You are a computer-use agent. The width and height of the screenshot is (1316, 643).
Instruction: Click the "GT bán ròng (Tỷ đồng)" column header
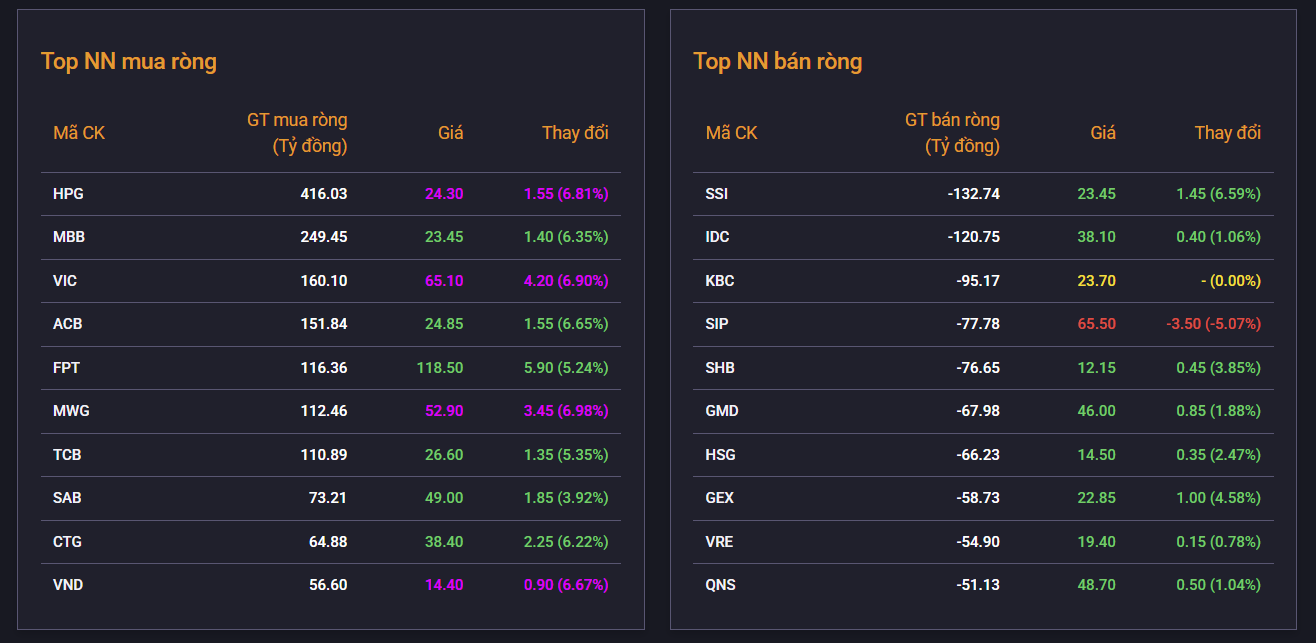click(x=952, y=133)
